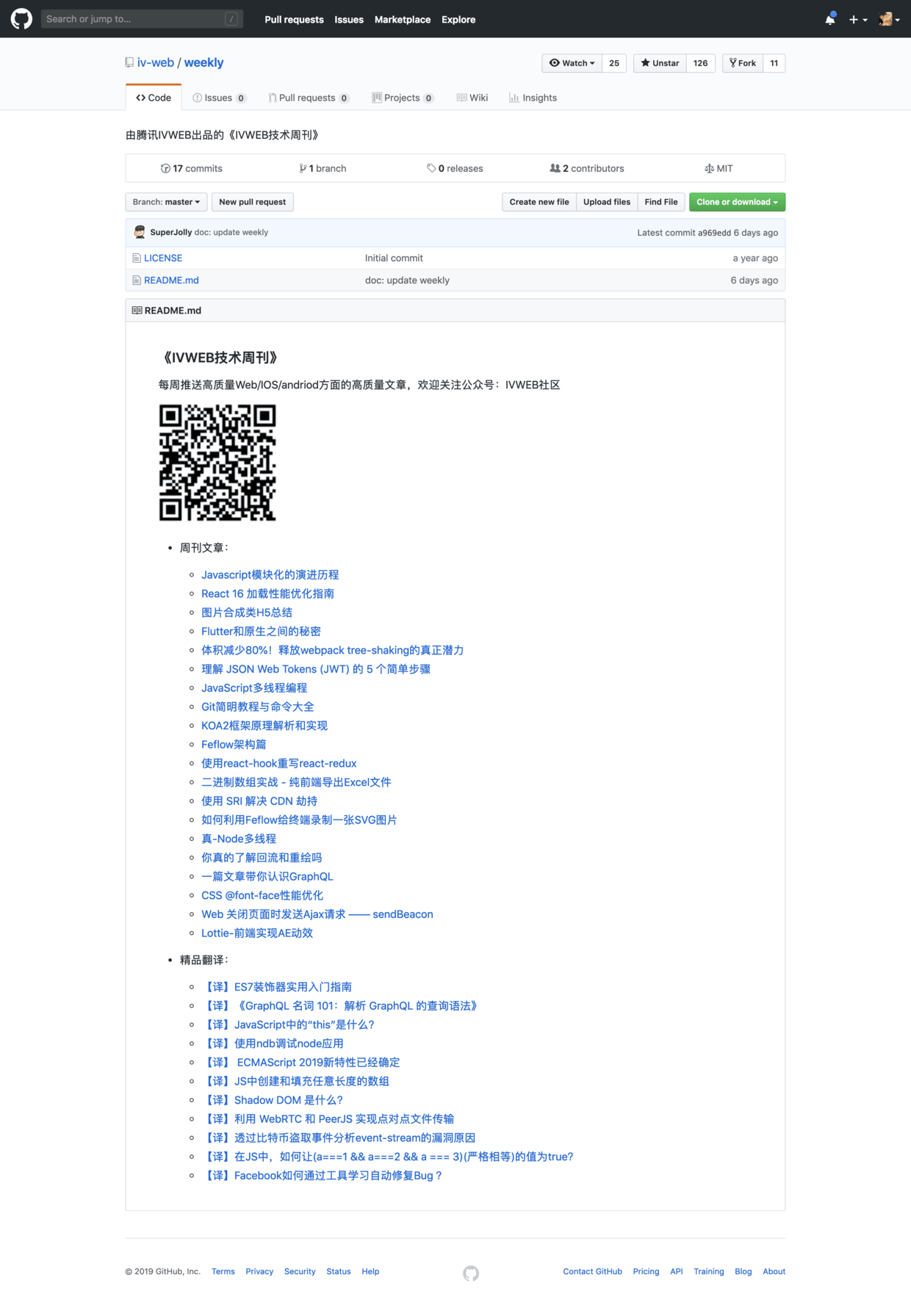Image resolution: width=911 pixels, height=1316 pixels.
Task: Click SuperJolly's avatar in commit bar
Action: pos(140,232)
